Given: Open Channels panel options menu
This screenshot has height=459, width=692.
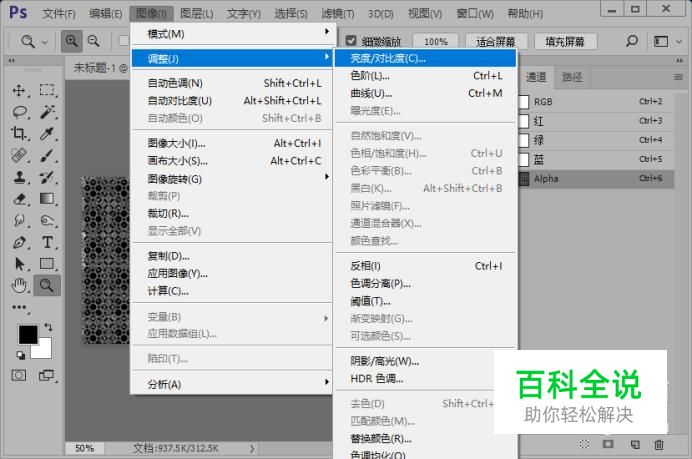Looking at the screenshot, I should 678,77.
